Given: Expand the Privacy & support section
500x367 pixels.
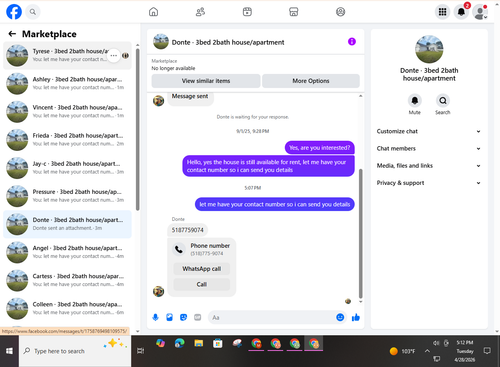Looking at the screenshot, I should [429, 183].
